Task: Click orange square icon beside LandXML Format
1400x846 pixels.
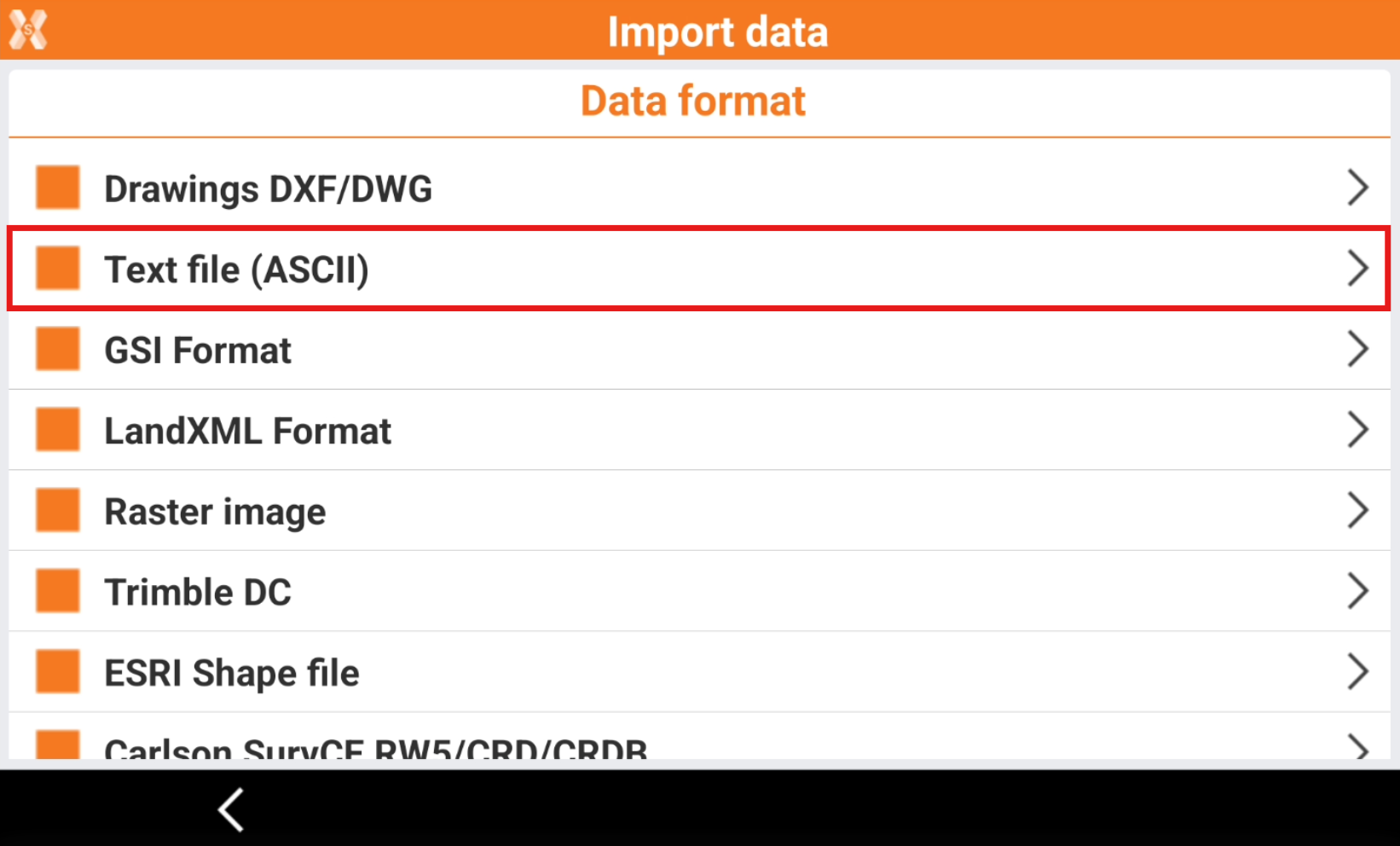Action: coord(58,429)
